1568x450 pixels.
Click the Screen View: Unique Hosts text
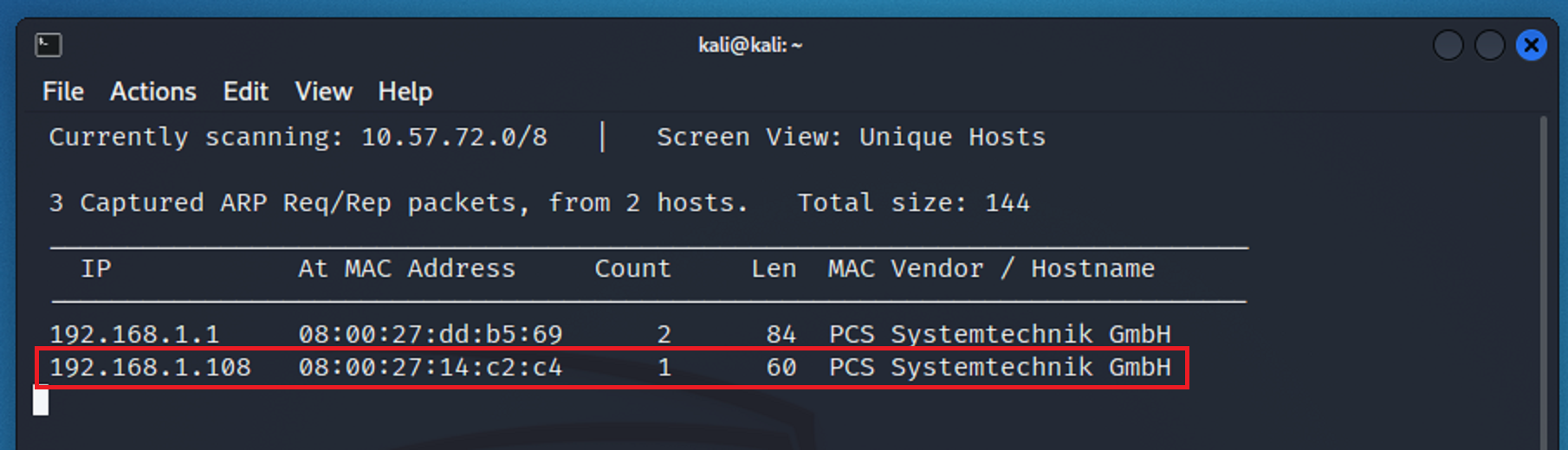click(851, 138)
